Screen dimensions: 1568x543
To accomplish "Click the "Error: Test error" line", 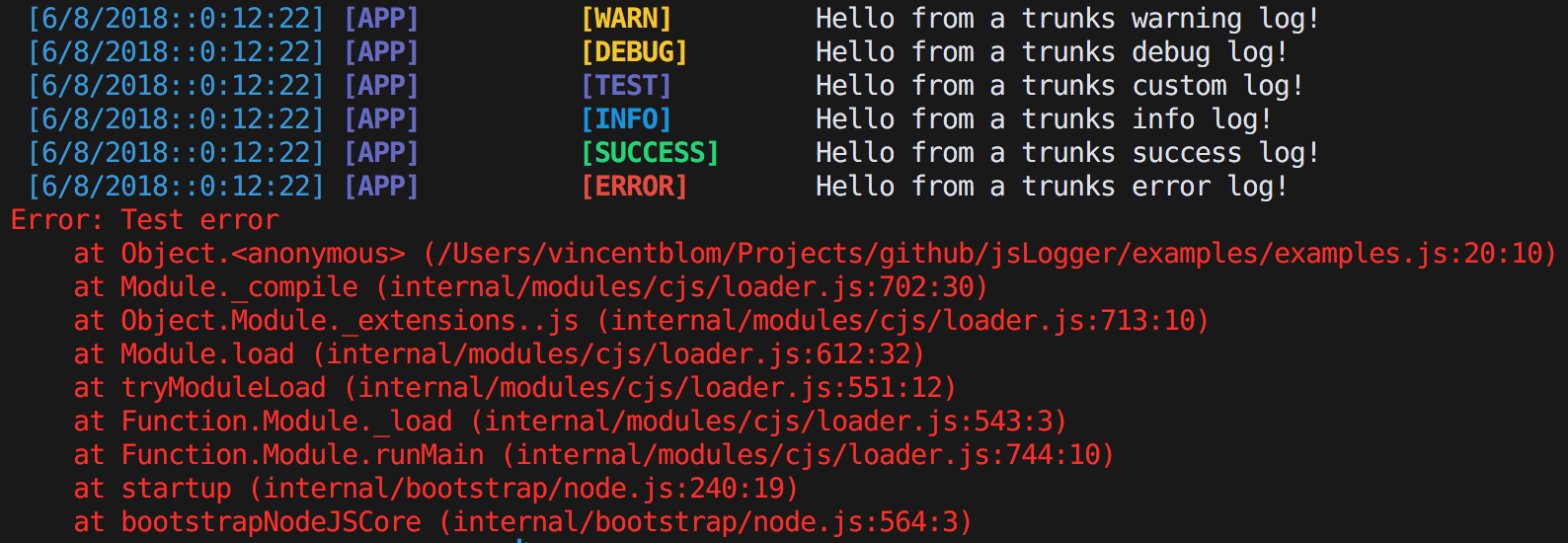I will coord(145,220).
